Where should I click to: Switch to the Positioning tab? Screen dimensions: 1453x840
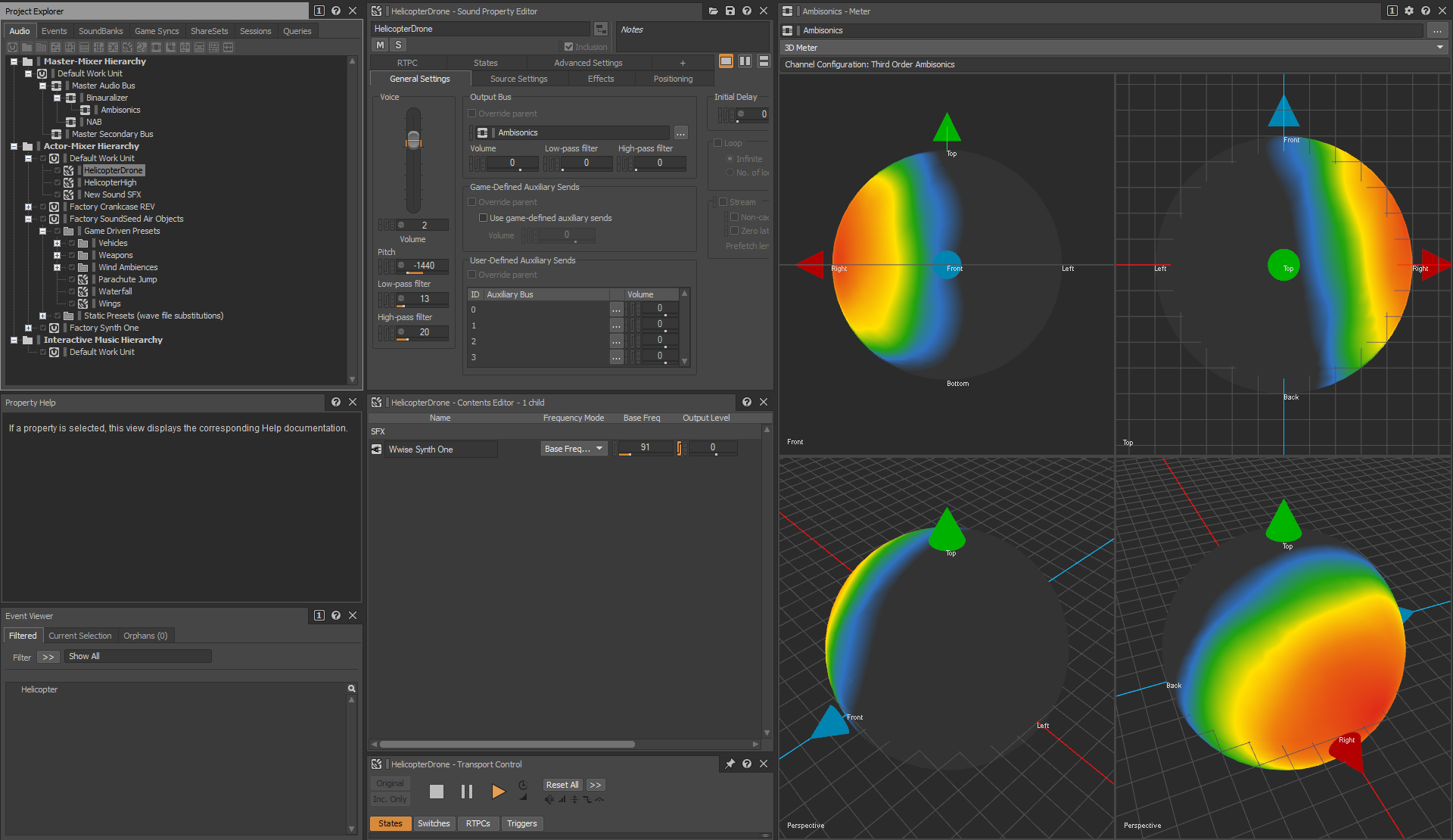pos(673,79)
